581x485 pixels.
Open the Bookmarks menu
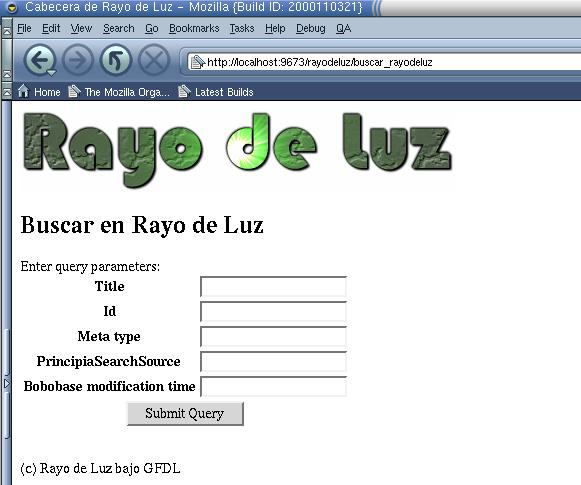tap(194, 29)
